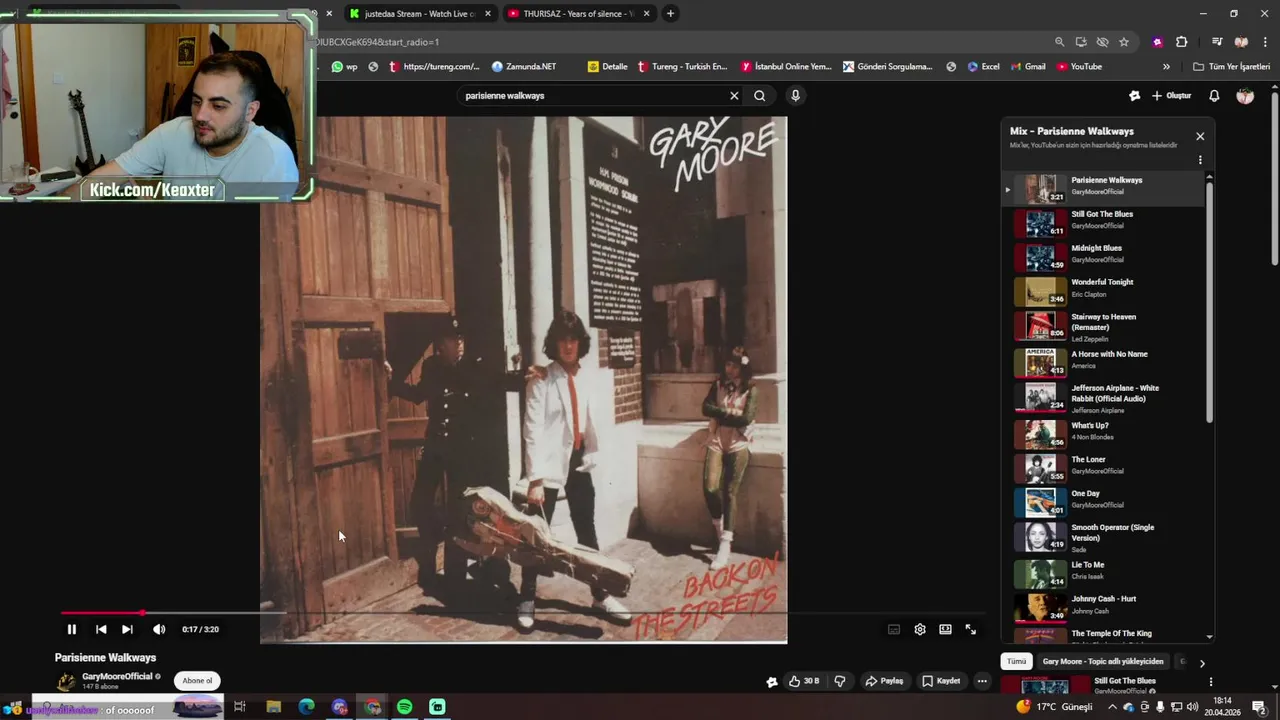This screenshot has width=1280, height=720.
Task: Show hidden system tray icons
Action: point(1112,707)
